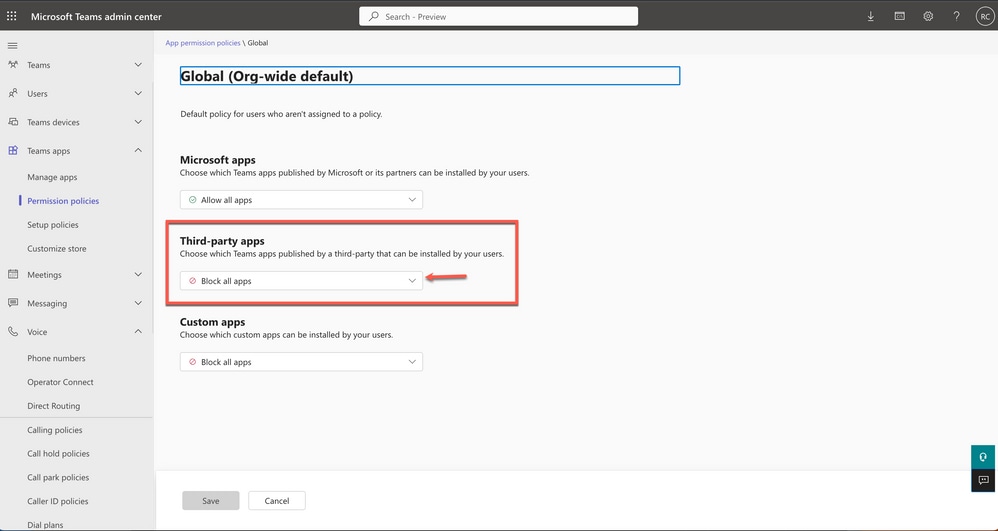The width and height of the screenshot is (998, 531).
Task: Collapse navigation with hamburger menu icon
Action: coord(12,46)
